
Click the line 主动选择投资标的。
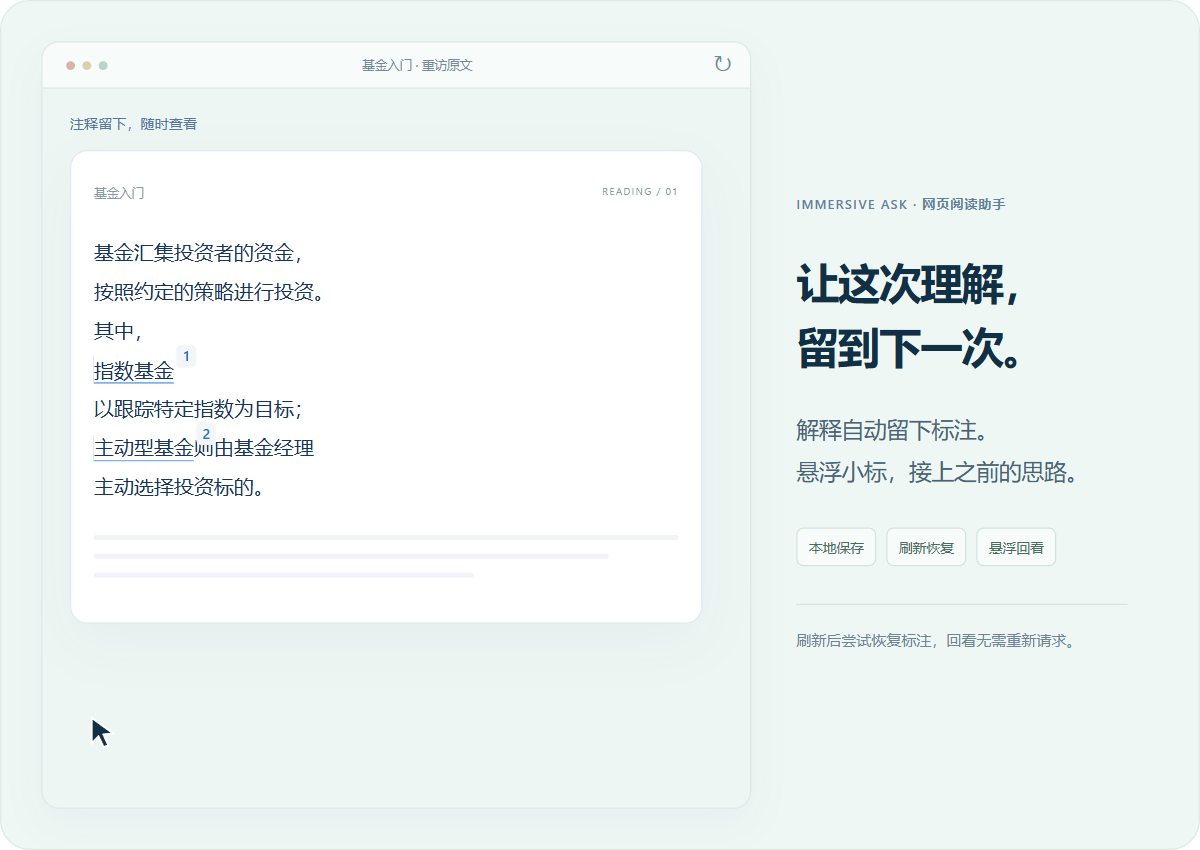tap(179, 488)
